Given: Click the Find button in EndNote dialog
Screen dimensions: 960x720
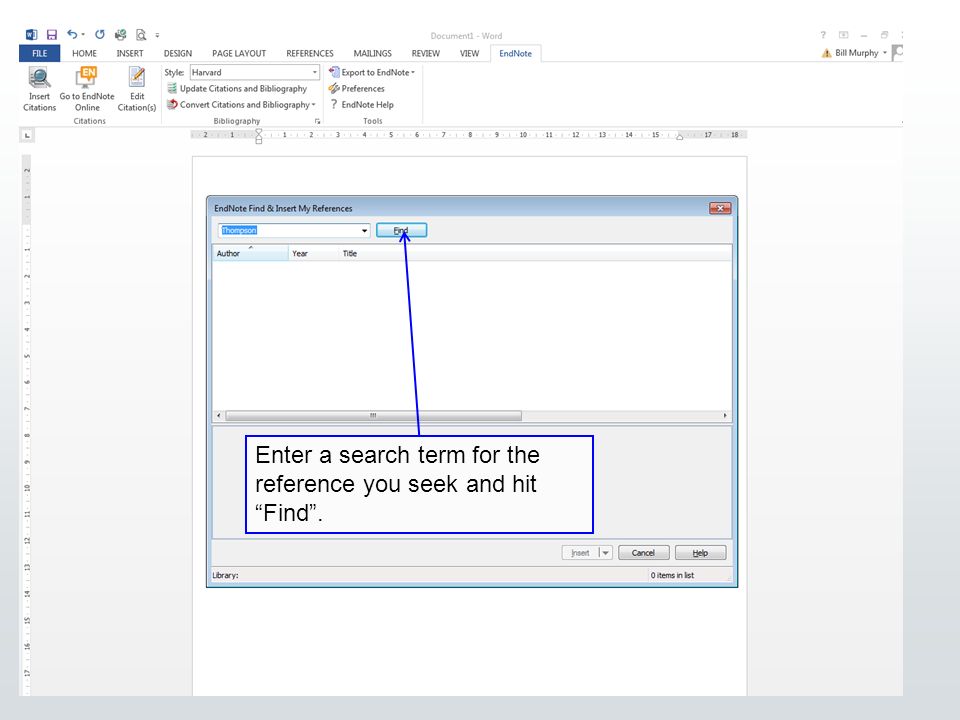Looking at the screenshot, I should tap(401, 230).
